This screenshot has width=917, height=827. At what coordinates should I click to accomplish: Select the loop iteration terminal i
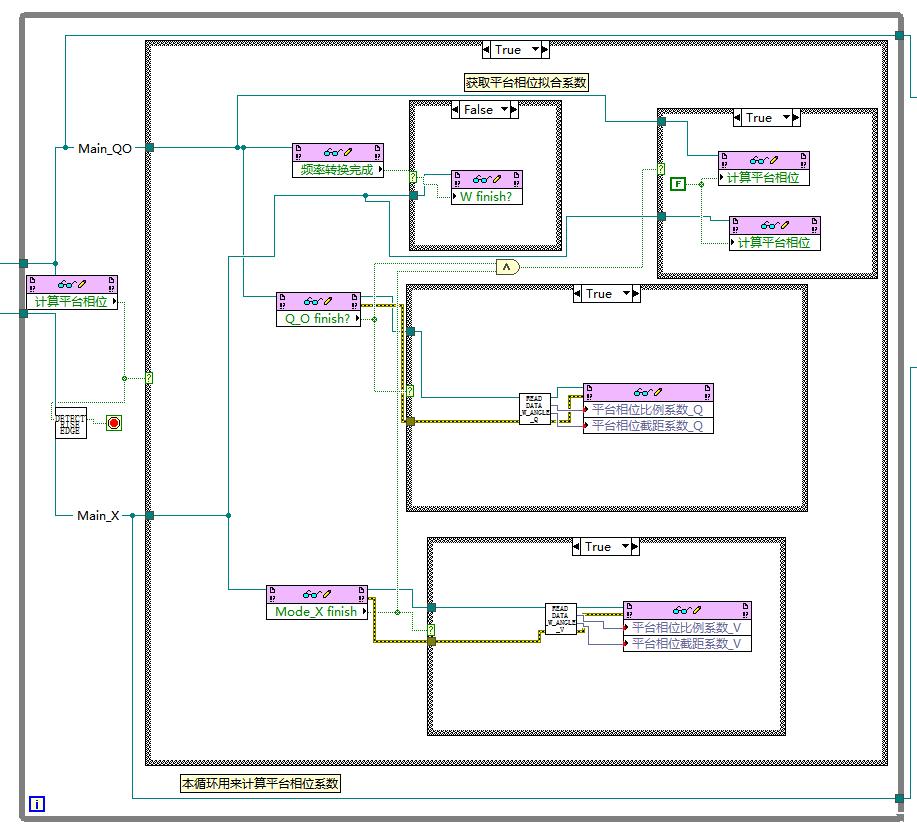[x=37, y=803]
